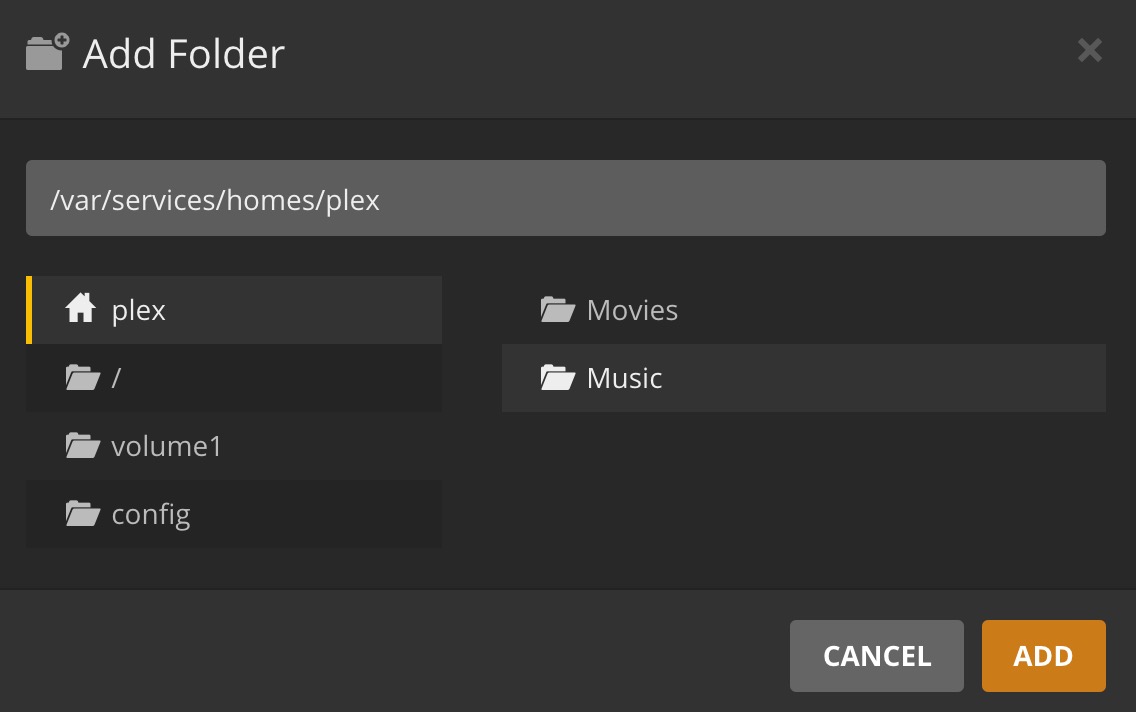This screenshot has height=712, width=1136.
Task: Click the "Add Folder" dialog title text
Action: coord(184,53)
